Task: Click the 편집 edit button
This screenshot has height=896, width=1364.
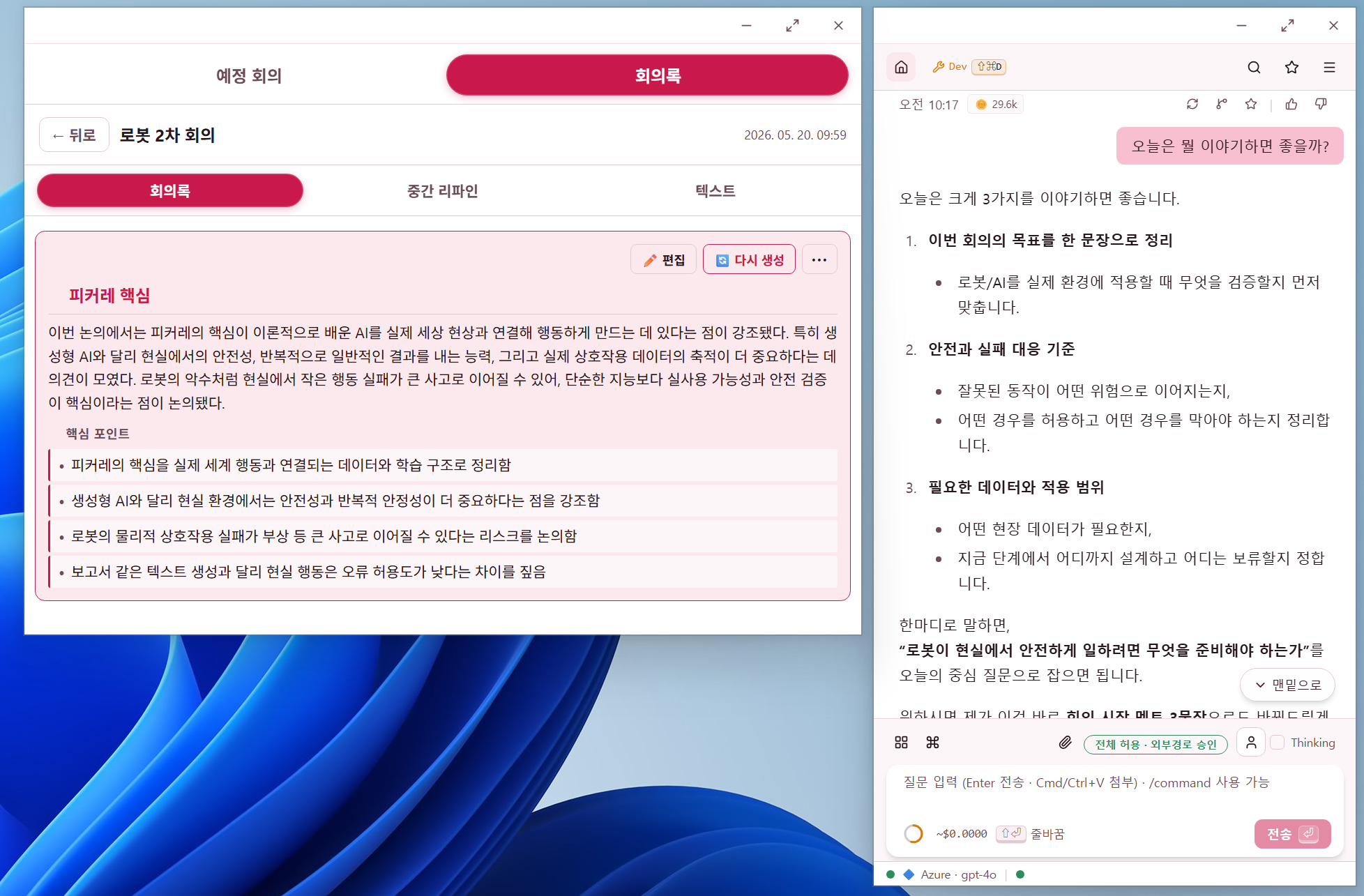Action: tap(663, 260)
